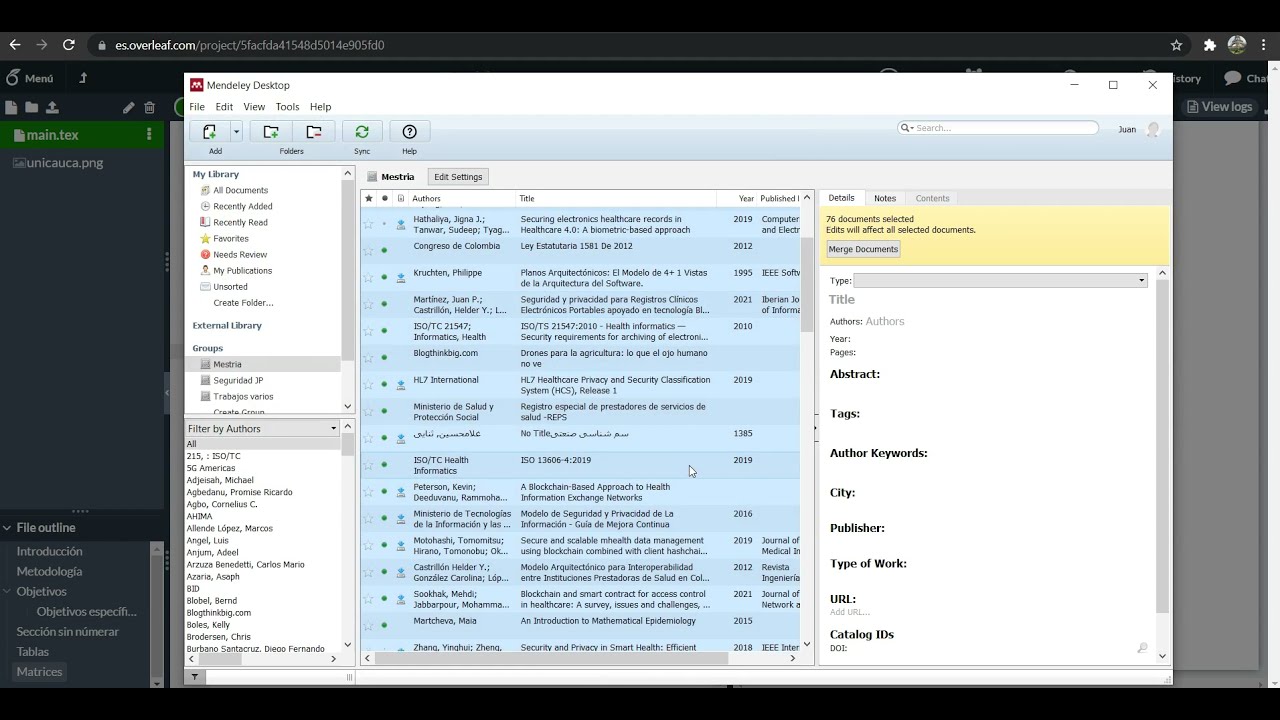Image resolution: width=1280 pixels, height=720 pixels.
Task: Select All Documents in My Library
Action: coord(240,190)
